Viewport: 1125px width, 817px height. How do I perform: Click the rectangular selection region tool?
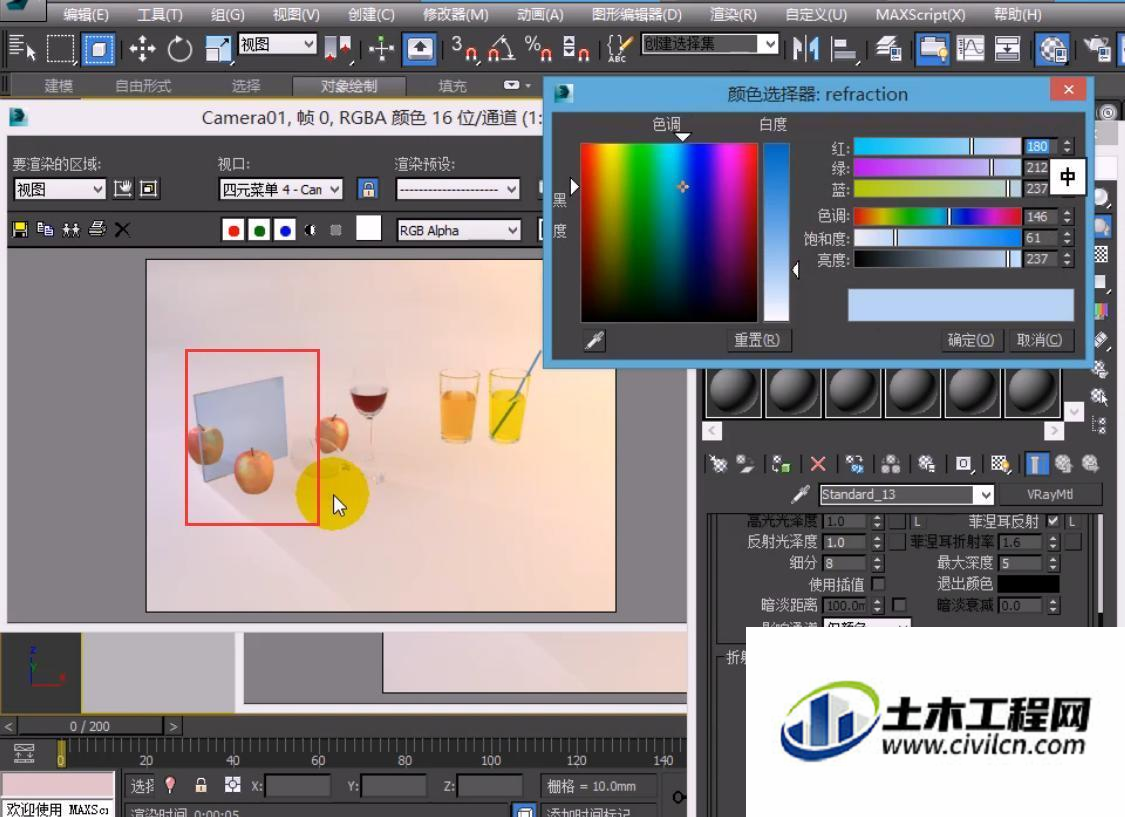point(60,49)
